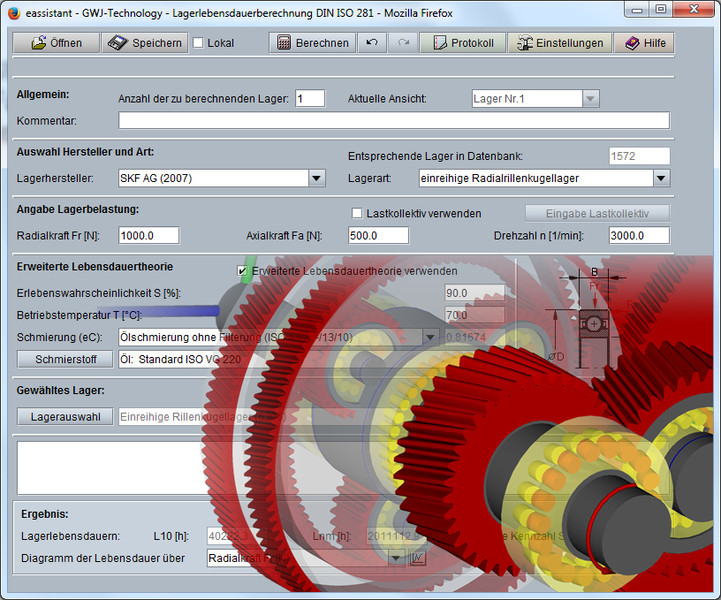Click the Radialkraft Fr input field

(148, 236)
